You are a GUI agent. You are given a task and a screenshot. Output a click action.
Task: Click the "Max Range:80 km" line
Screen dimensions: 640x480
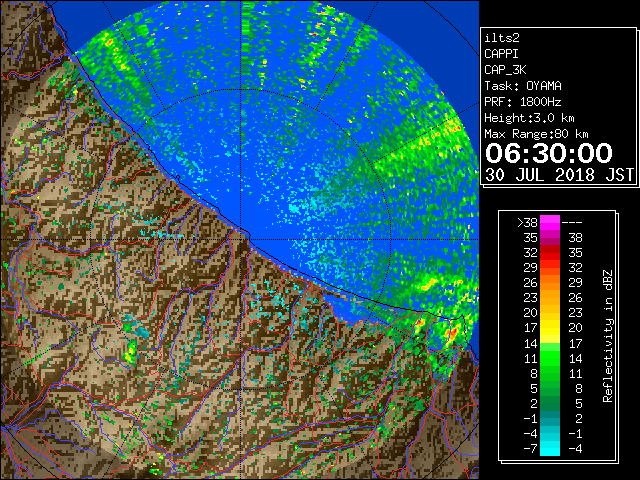(x=536, y=134)
